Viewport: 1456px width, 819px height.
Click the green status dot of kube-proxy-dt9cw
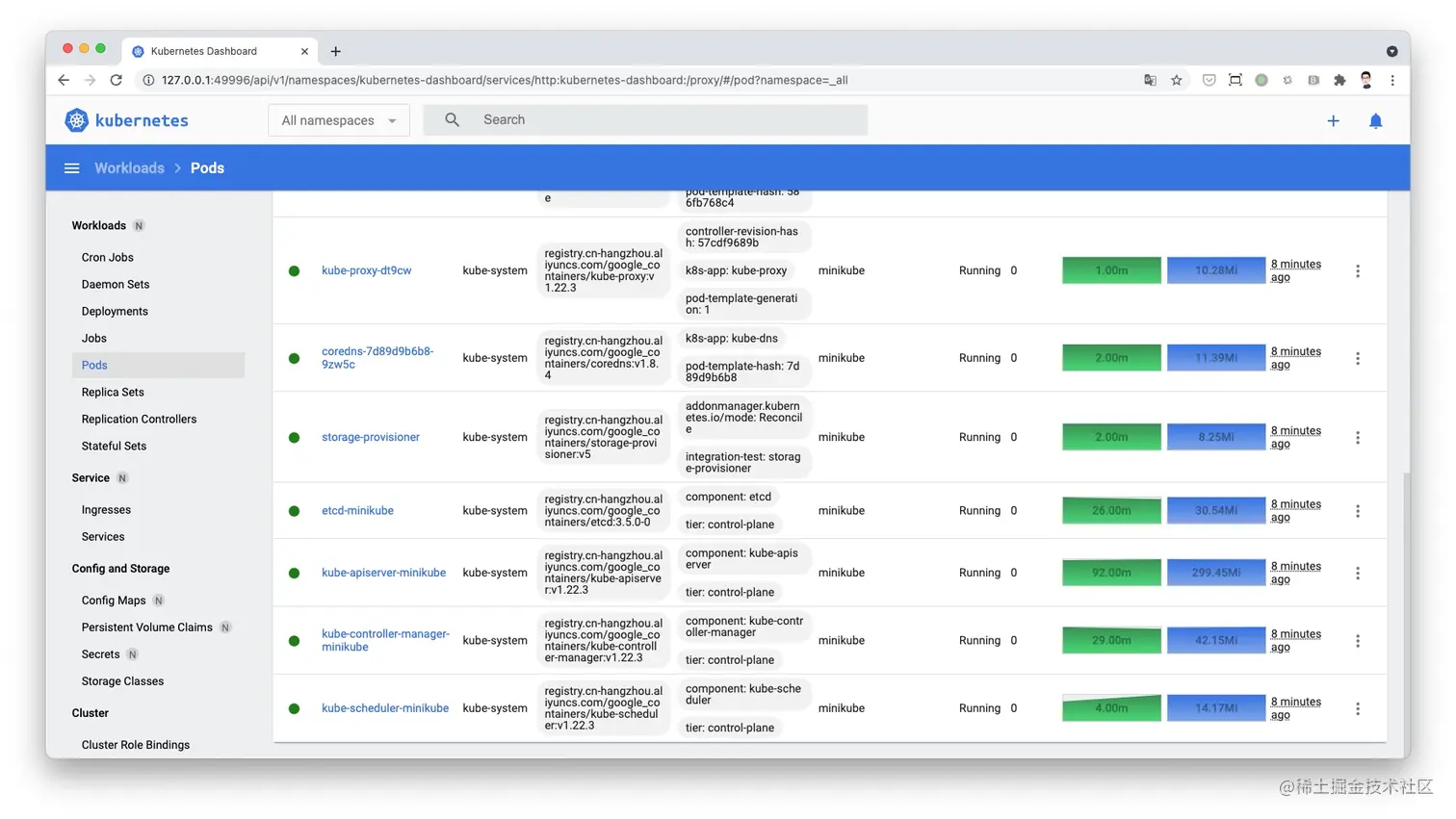pyautogui.click(x=294, y=271)
